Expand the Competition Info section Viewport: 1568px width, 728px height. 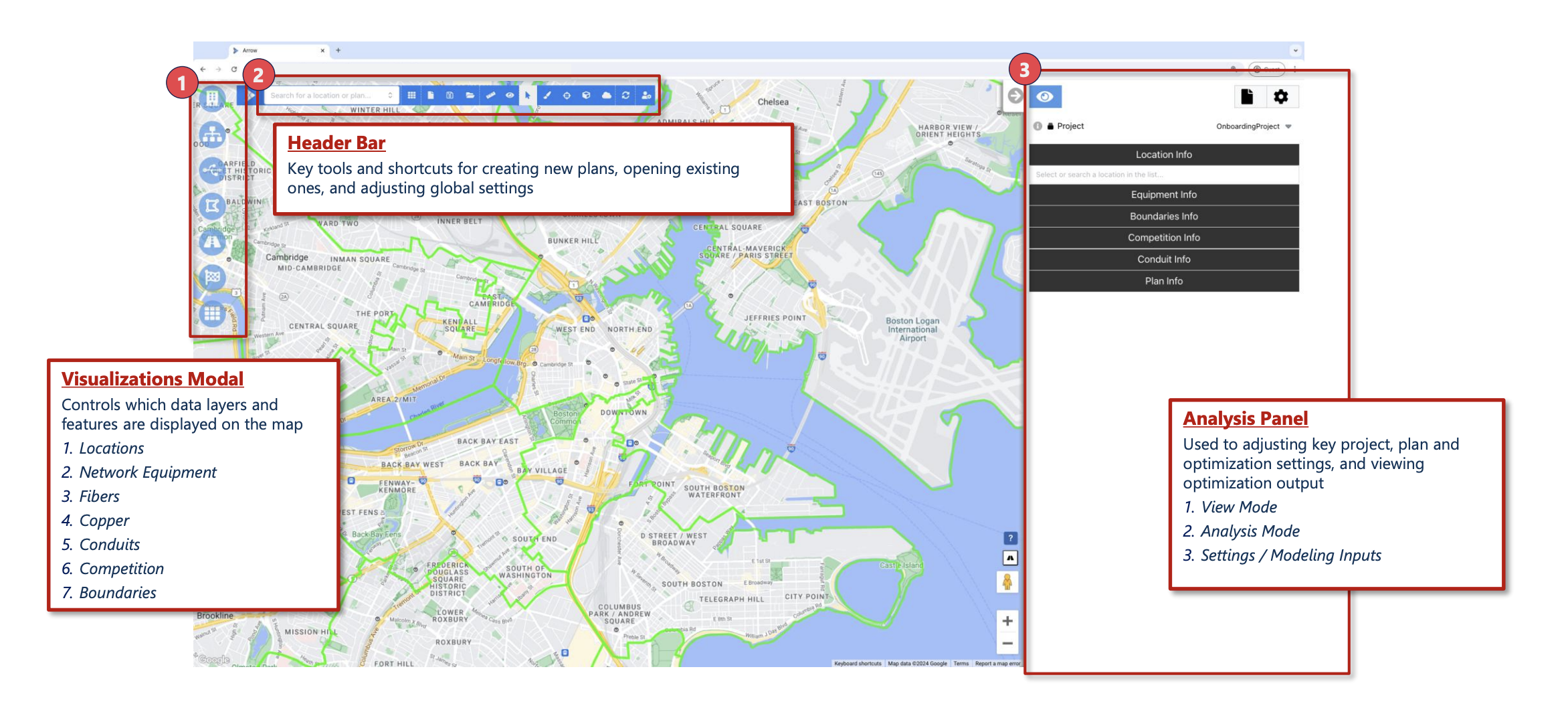click(1163, 238)
